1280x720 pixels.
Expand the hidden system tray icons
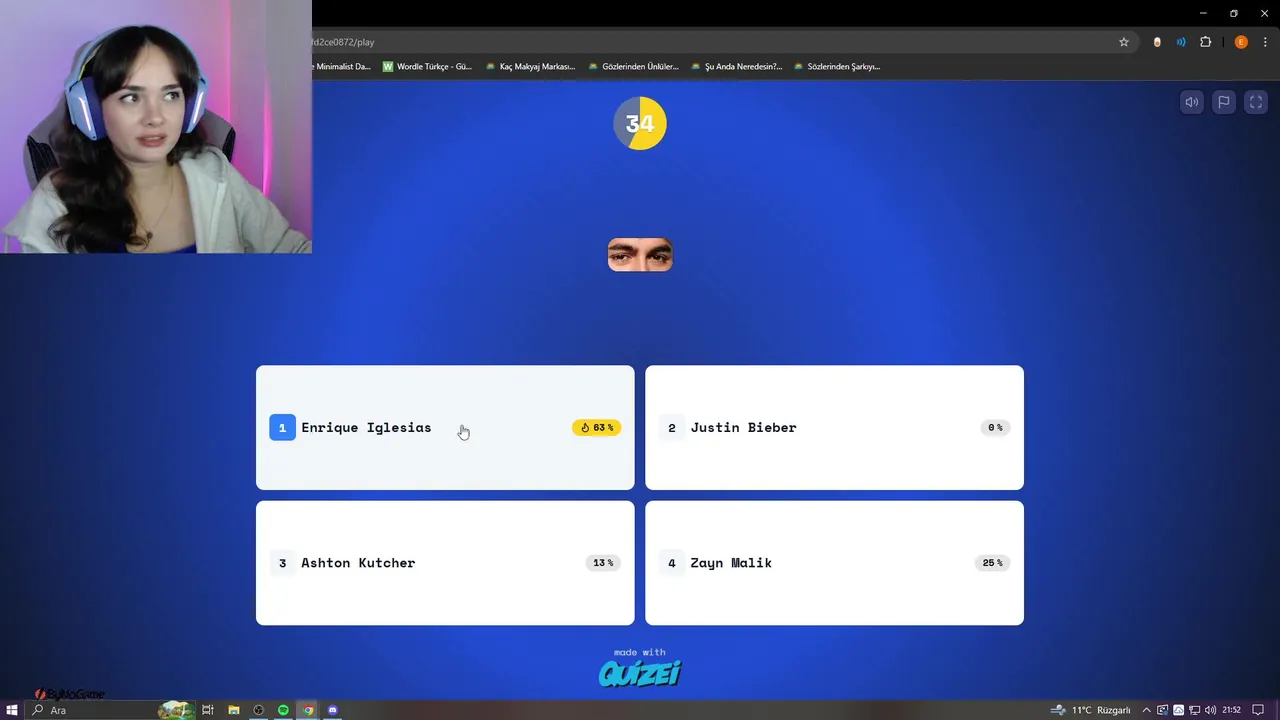[x=1146, y=710]
